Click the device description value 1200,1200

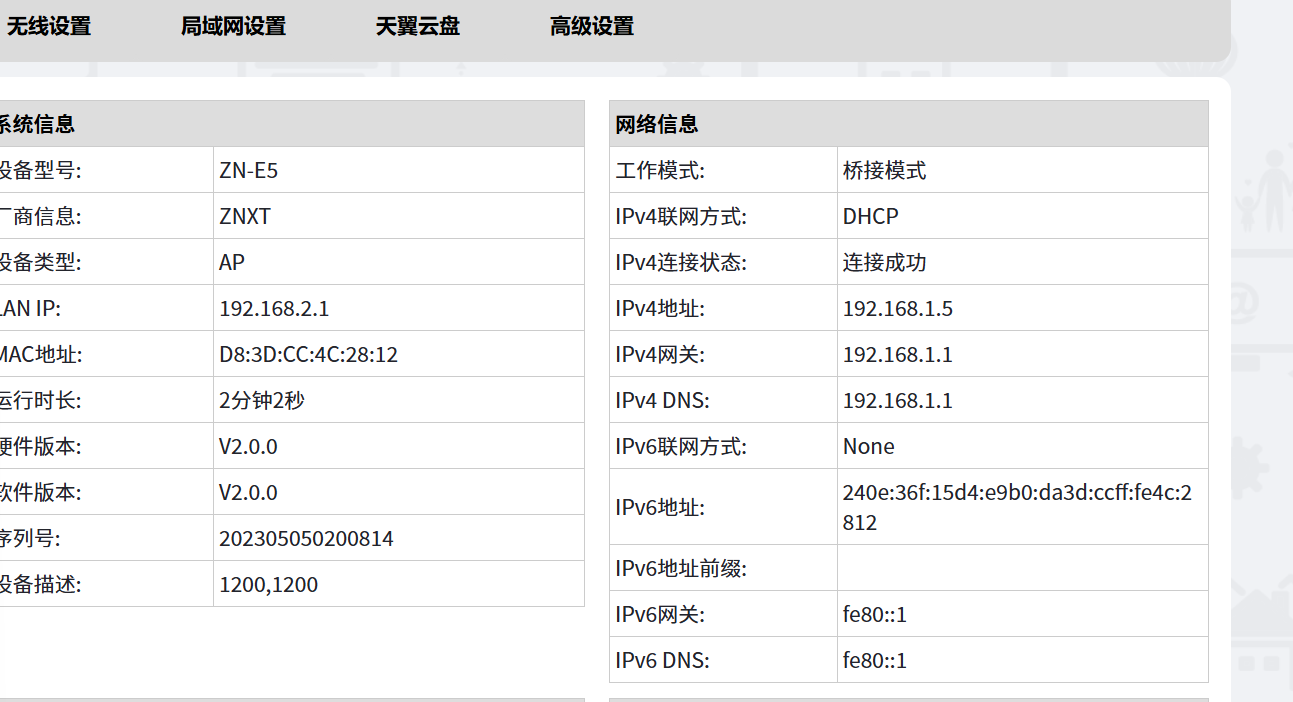tap(268, 585)
